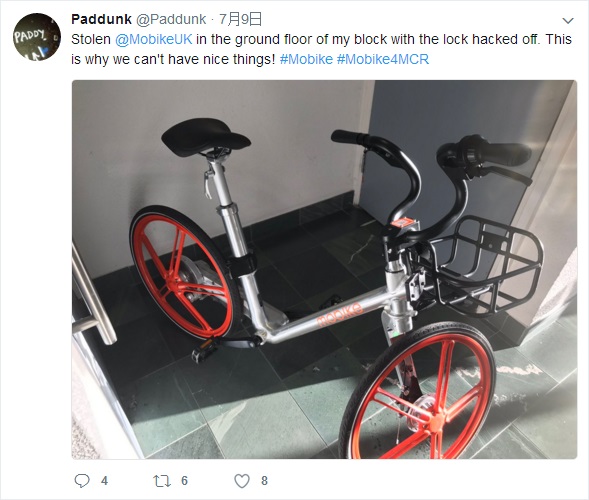589x500 pixels.
Task: Open the #Mobike4MCR hashtag
Action: tap(383, 59)
